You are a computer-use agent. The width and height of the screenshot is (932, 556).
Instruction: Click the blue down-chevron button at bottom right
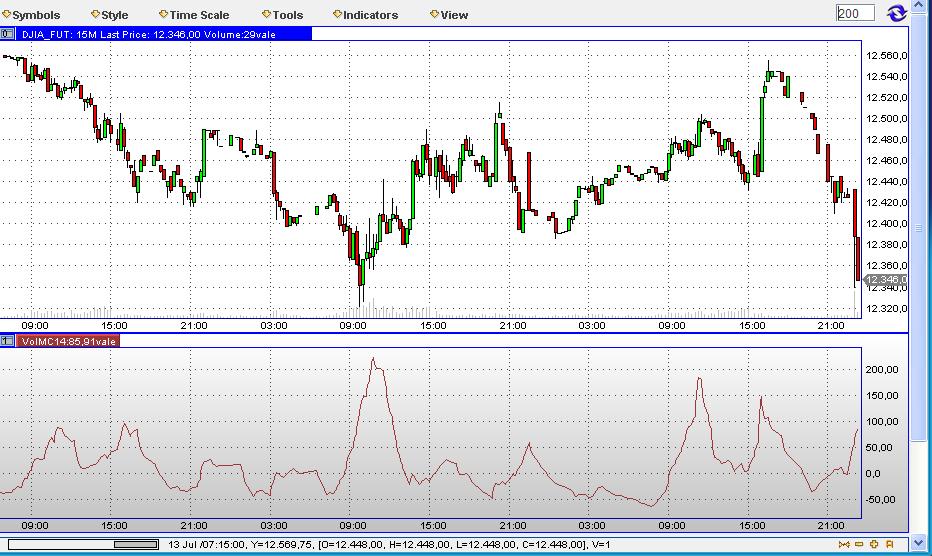[x=920, y=543]
